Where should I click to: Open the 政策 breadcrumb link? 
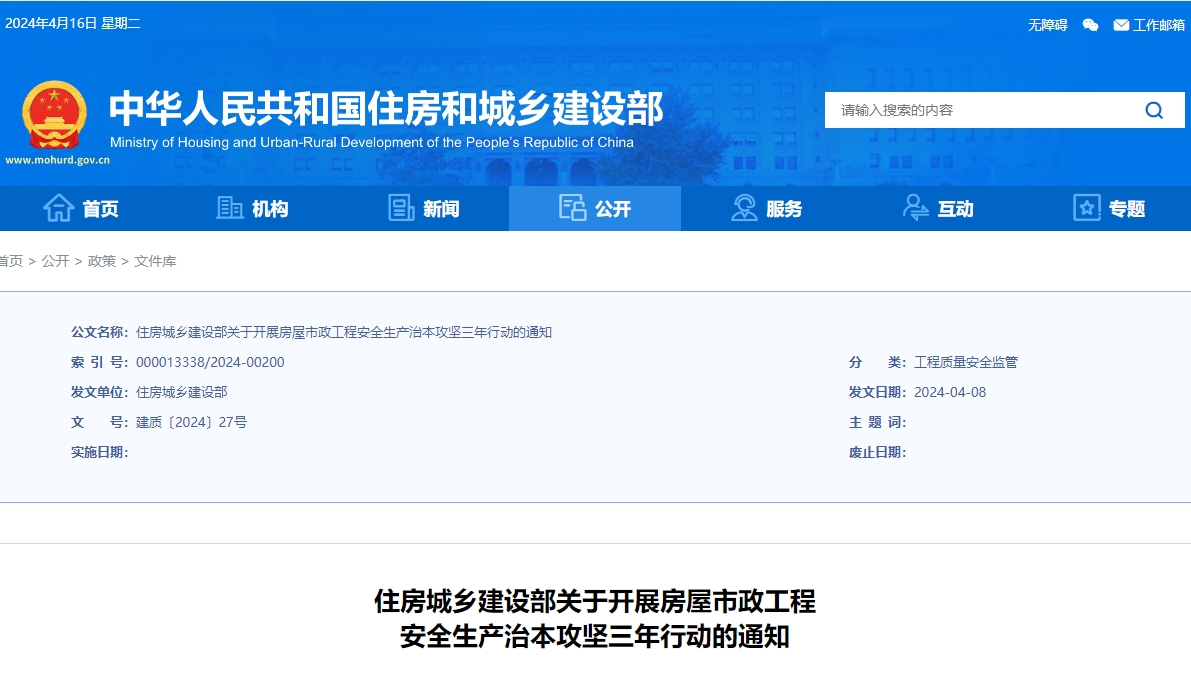[x=99, y=261]
